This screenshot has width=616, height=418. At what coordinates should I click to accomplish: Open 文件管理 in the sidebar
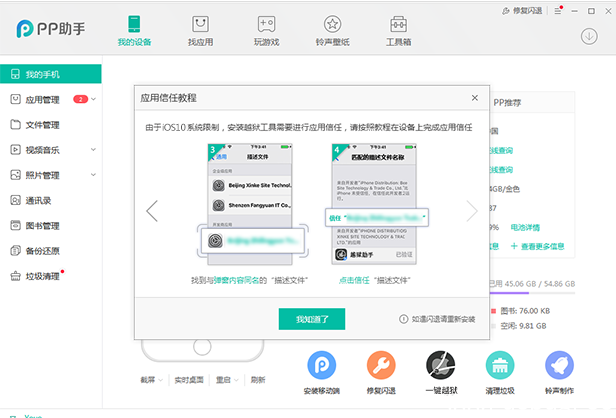point(42,125)
